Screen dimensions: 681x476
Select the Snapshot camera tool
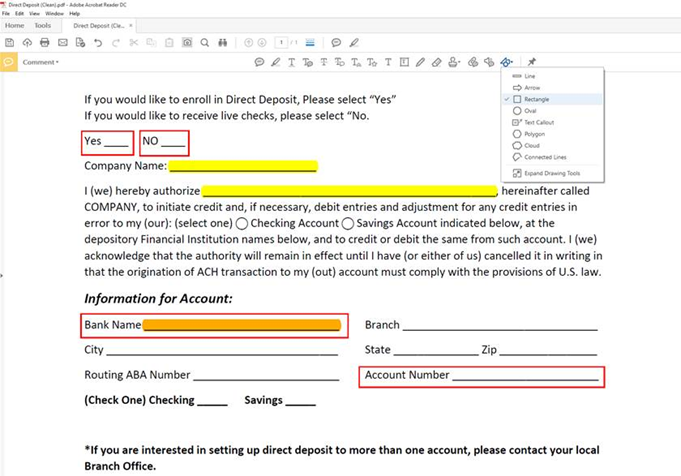[187, 43]
